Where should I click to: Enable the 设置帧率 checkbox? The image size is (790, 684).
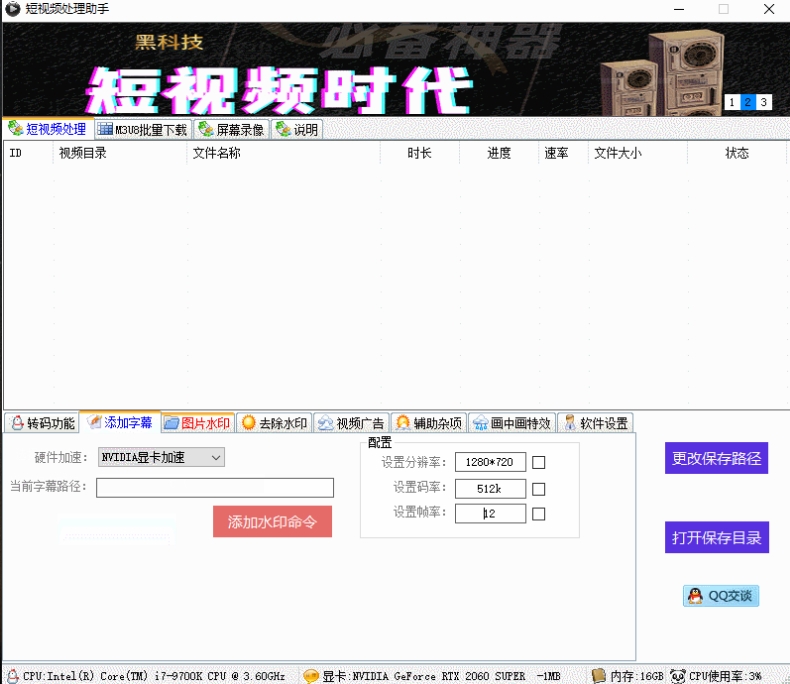click(539, 514)
